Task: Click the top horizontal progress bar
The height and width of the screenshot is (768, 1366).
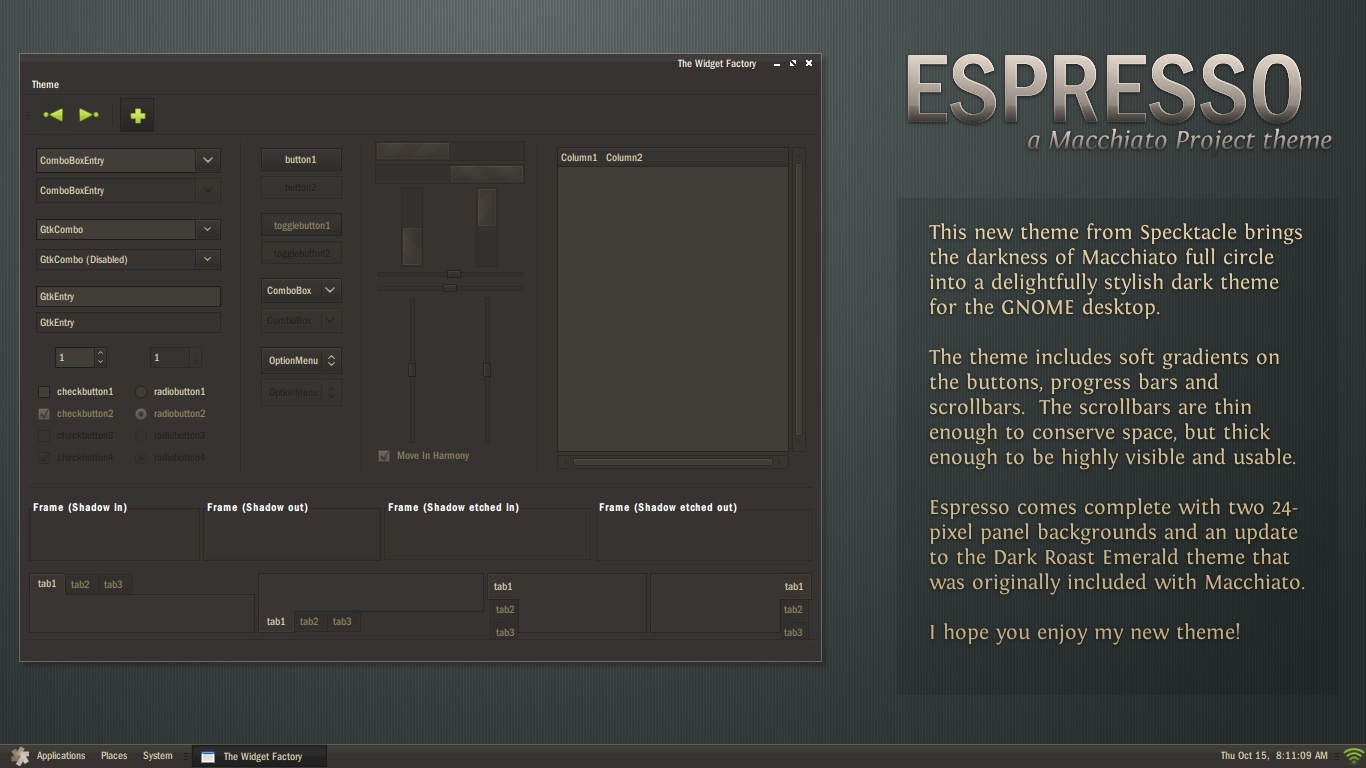Action: click(x=450, y=151)
